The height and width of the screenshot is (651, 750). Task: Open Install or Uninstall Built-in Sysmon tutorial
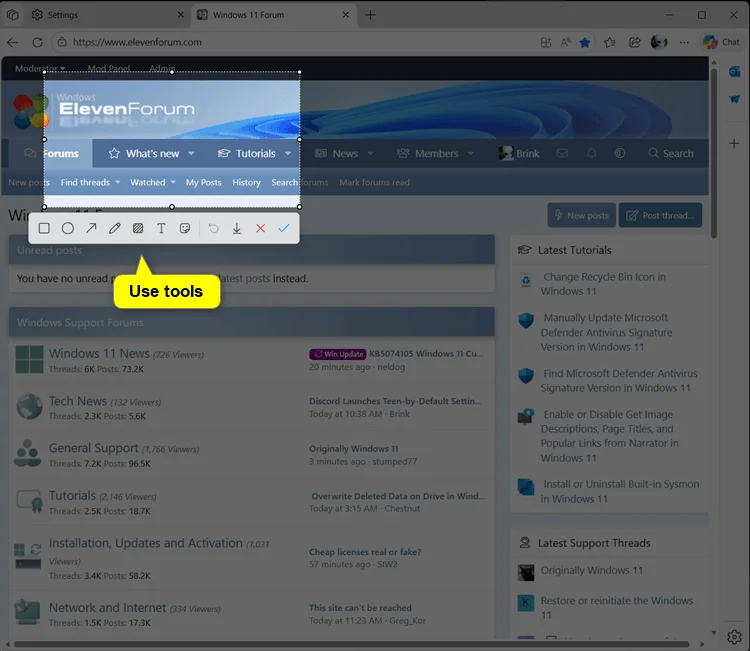620,491
